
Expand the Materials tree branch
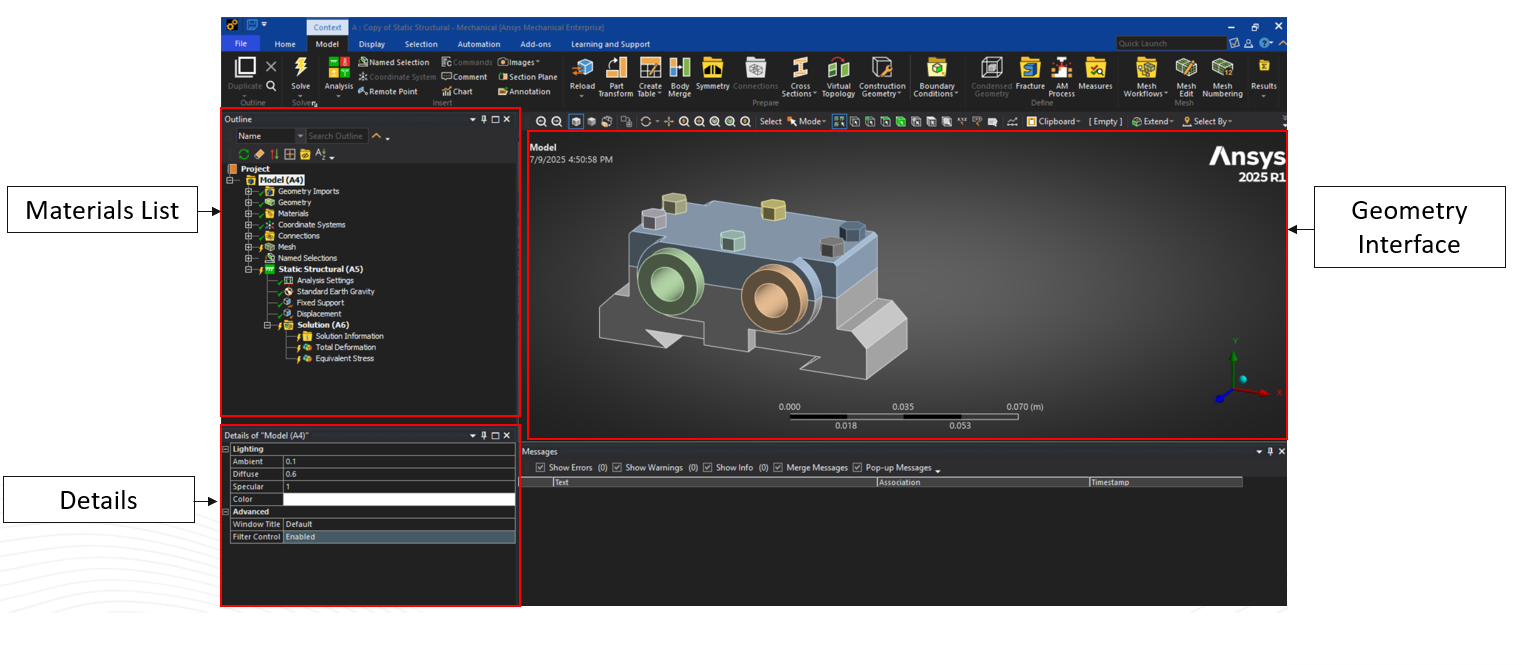pyautogui.click(x=250, y=213)
